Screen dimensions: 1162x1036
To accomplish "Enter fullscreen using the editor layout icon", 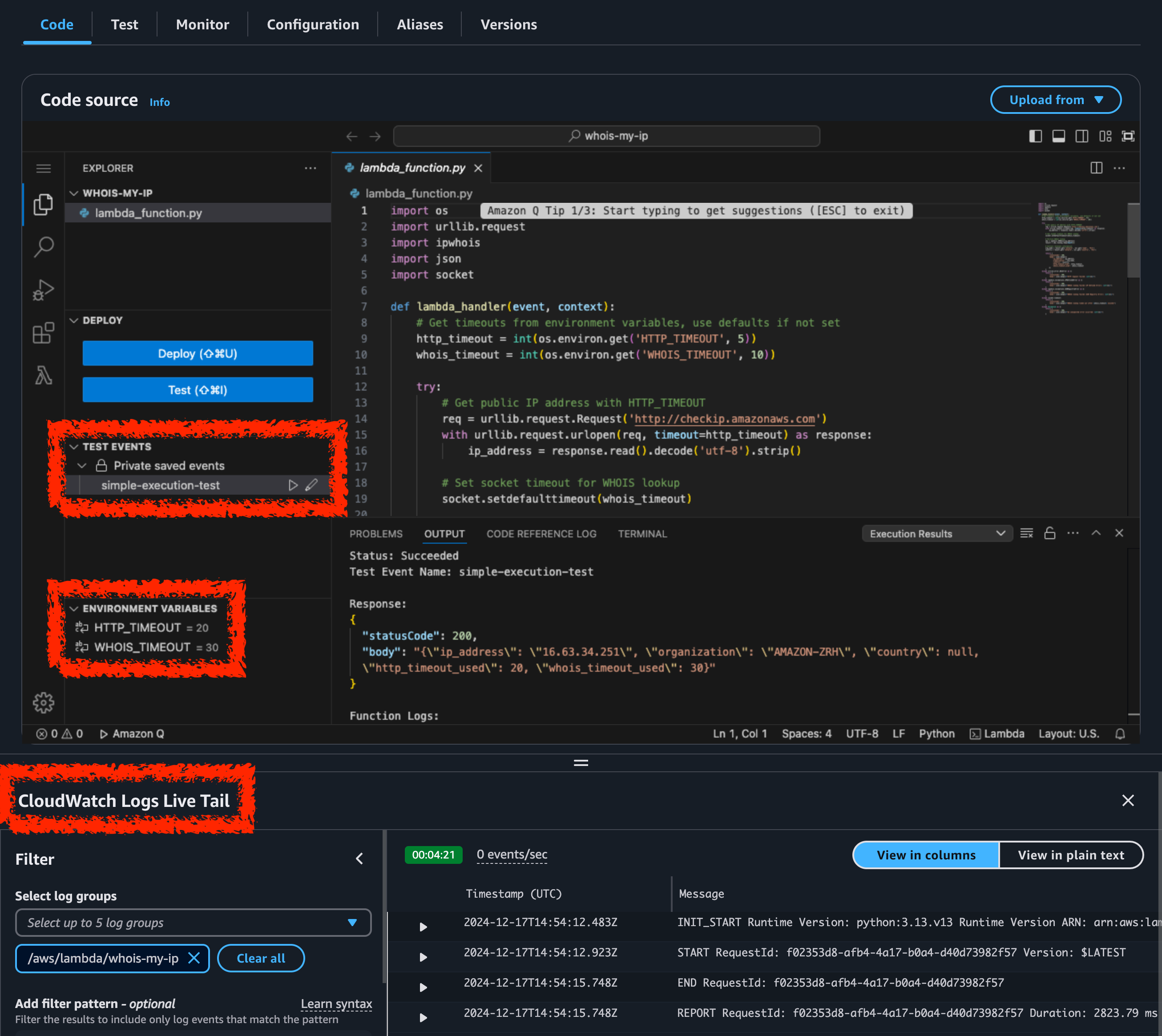I will [x=1128, y=136].
